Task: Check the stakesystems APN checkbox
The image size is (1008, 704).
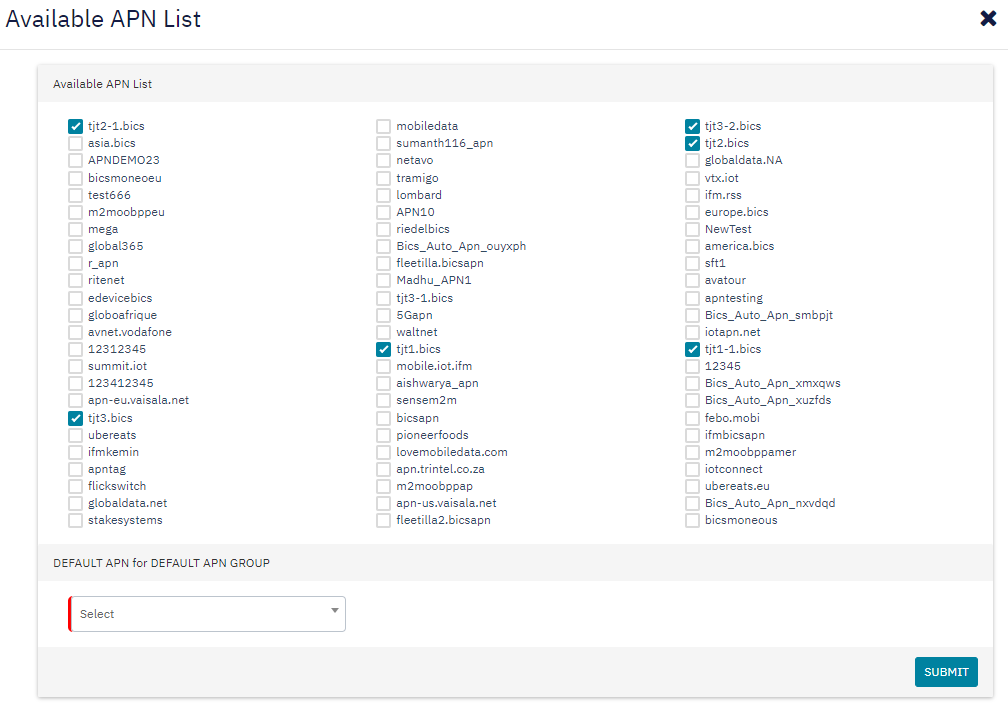Action: [x=75, y=520]
